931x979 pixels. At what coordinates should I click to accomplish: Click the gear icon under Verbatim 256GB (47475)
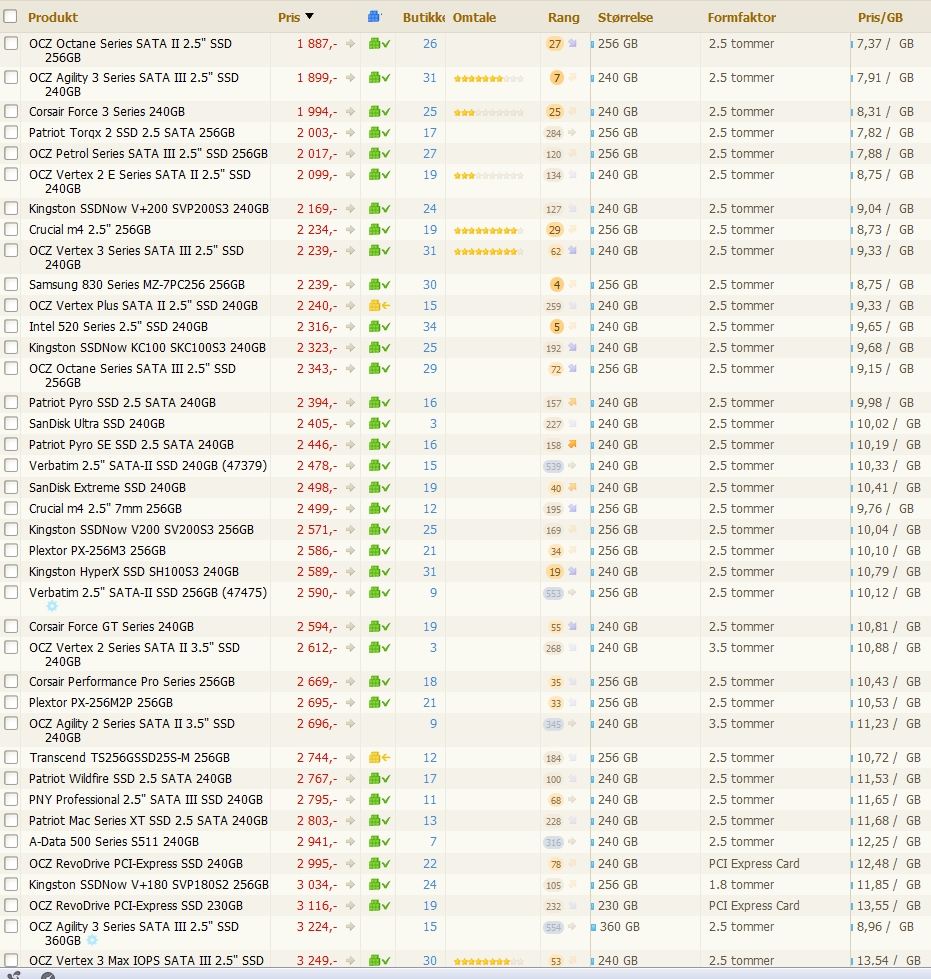click(52, 606)
